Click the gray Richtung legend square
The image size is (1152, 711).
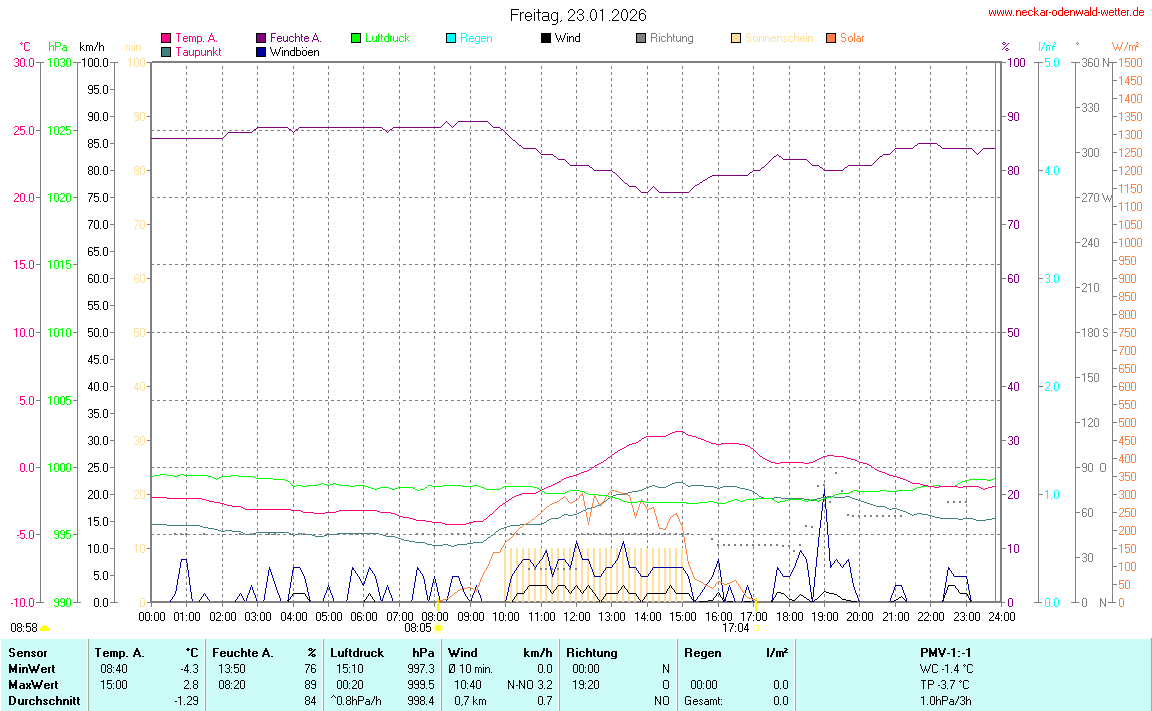(x=641, y=38)
